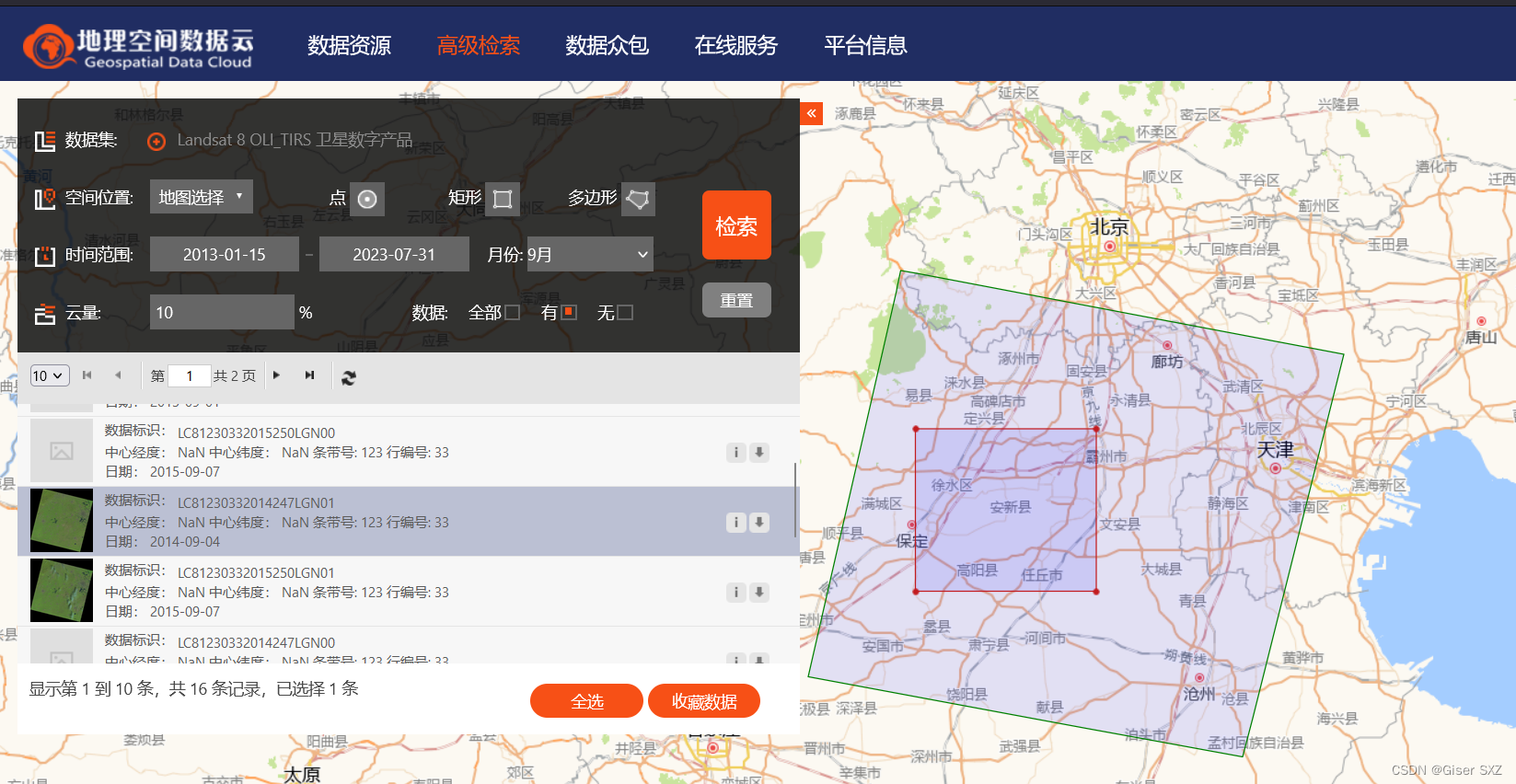
Task: Show info for LC81230332014247LGN01 record
Action: (735, 522)
